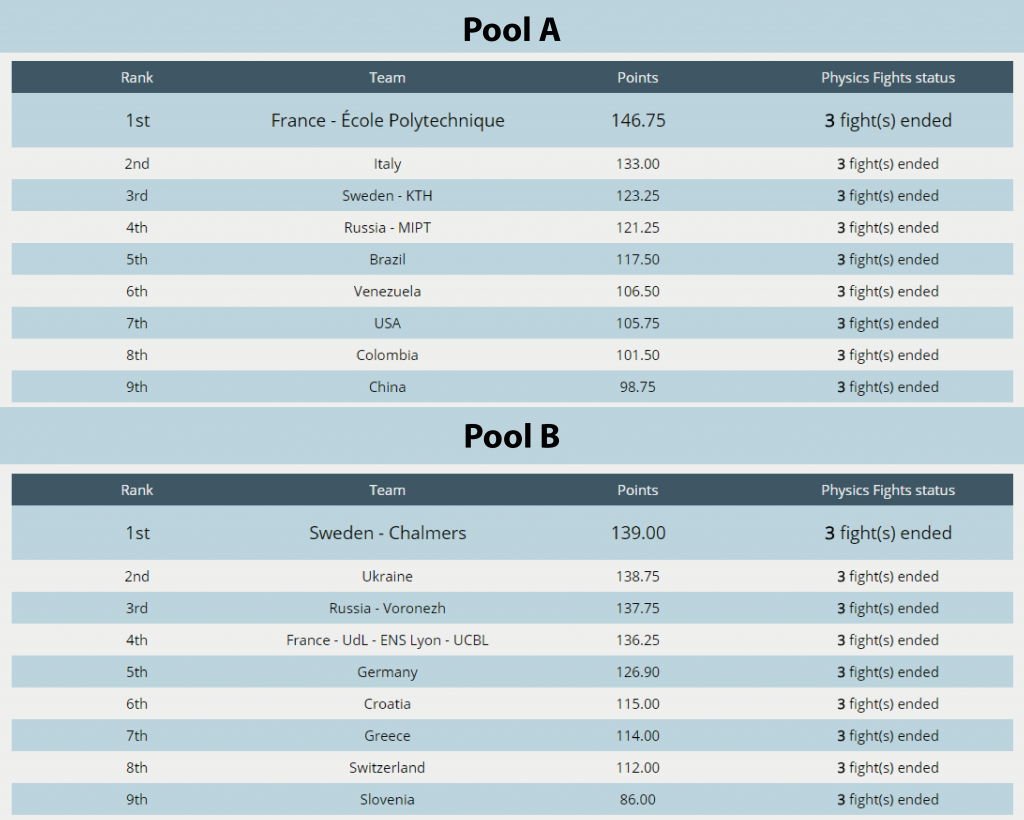
Task: Select the Italy team row
Action: pyautogui.click(x=512, y=163)
